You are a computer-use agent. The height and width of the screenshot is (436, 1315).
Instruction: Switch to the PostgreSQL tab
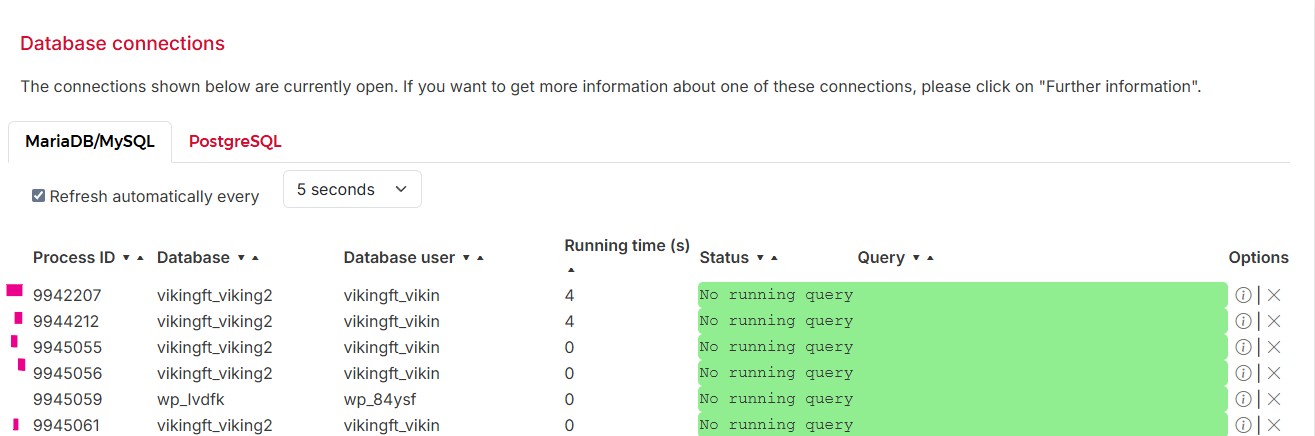[x=235, y=142]
